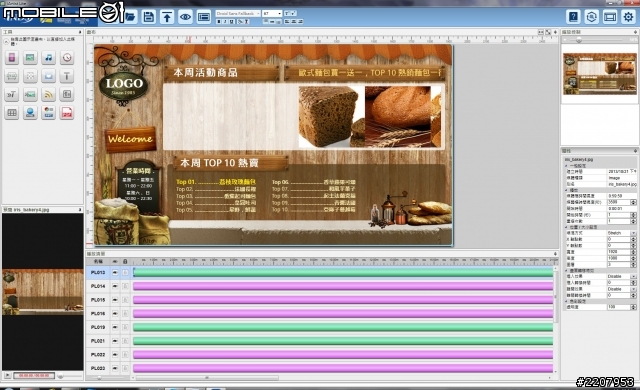Image resolution: width=640 pixels, height=390 pixels.
Task: Save the project with the floppy disk icon
Action: (x=149, y=17)
